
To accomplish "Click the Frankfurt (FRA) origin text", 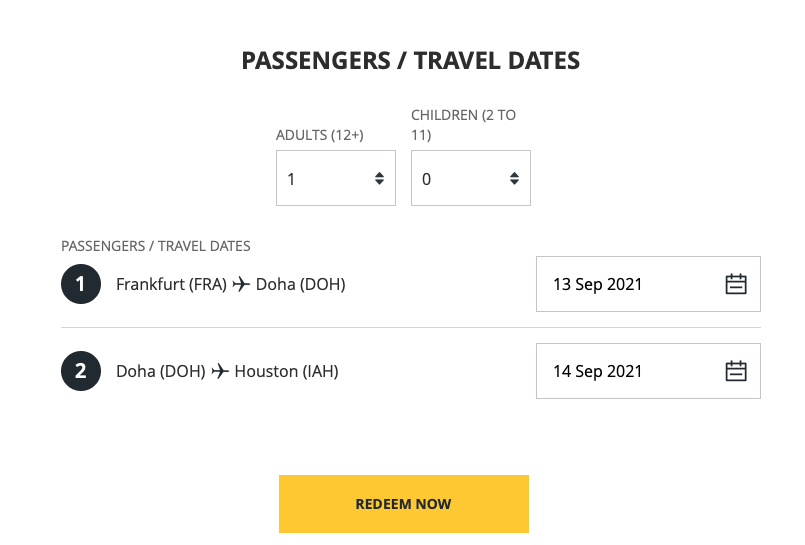I will click(172, 284).
